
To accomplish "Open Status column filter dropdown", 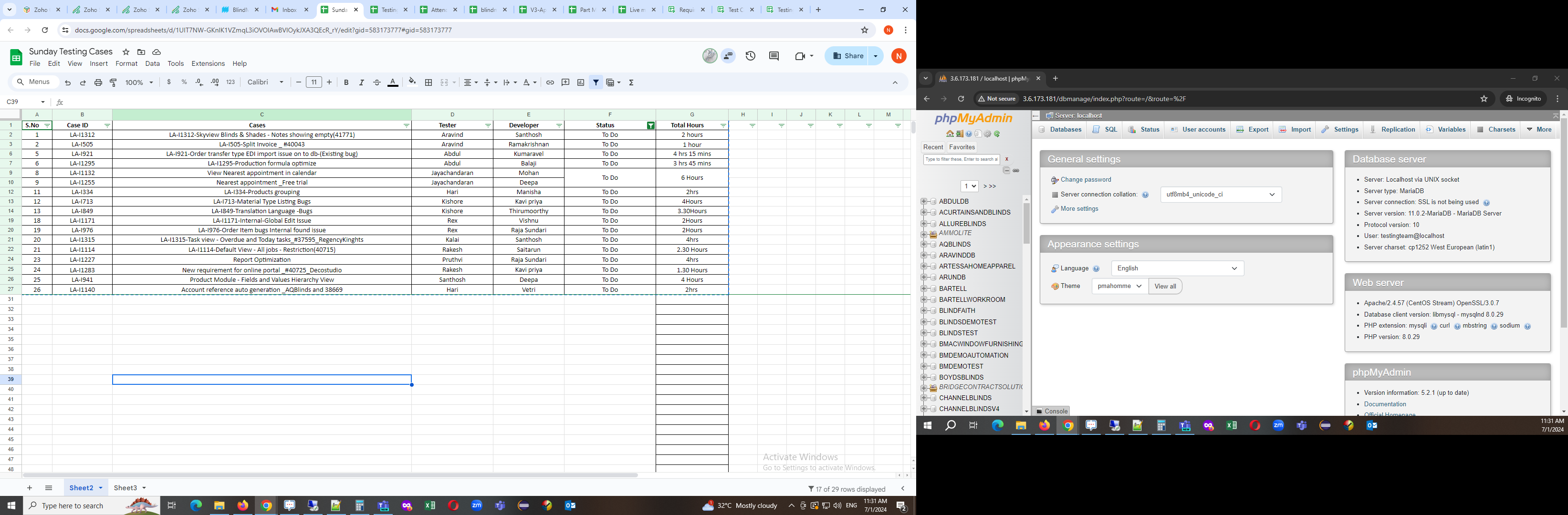I will pyautogui.click(x=651, y=126).
